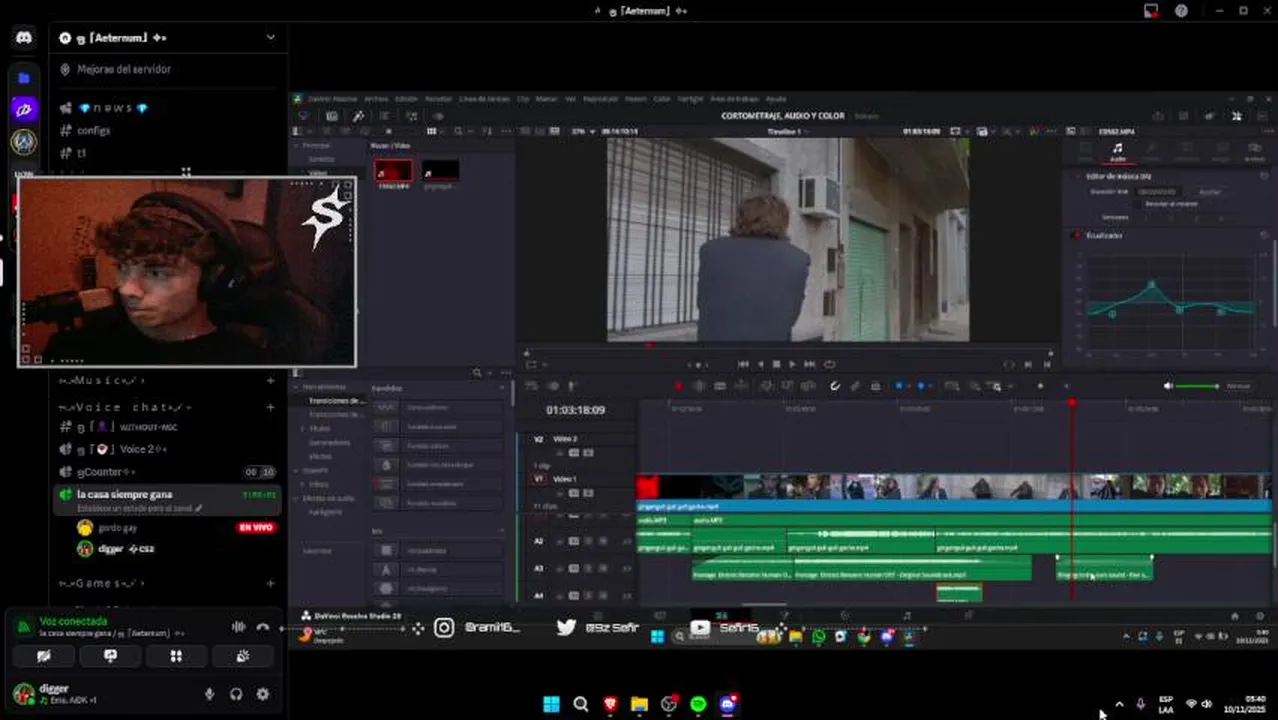Watch gordo gay's EN VIVO stream
The width and height of the screenshot is (1278, 720).
tap(255, 527)
